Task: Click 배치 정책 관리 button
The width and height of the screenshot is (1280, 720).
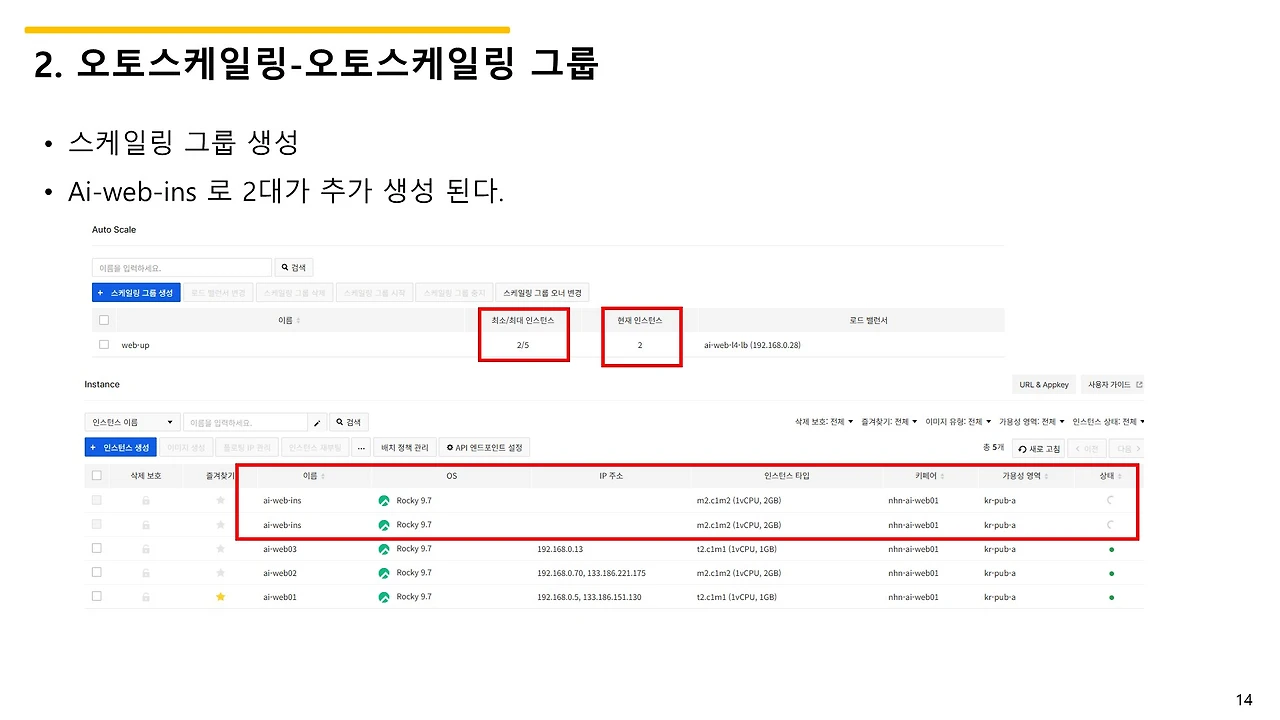Action: coord(404,447)
